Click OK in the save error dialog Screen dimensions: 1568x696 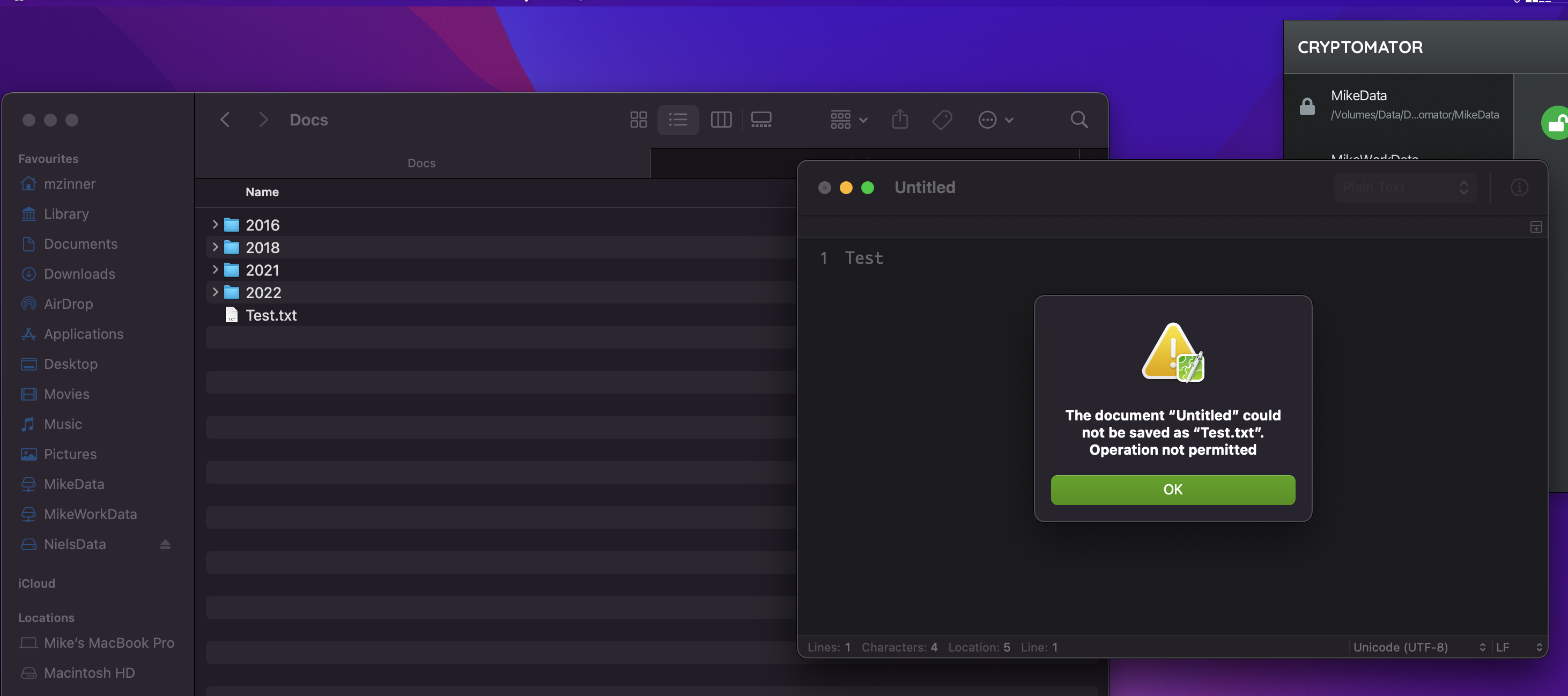(x=1172, y=490)
